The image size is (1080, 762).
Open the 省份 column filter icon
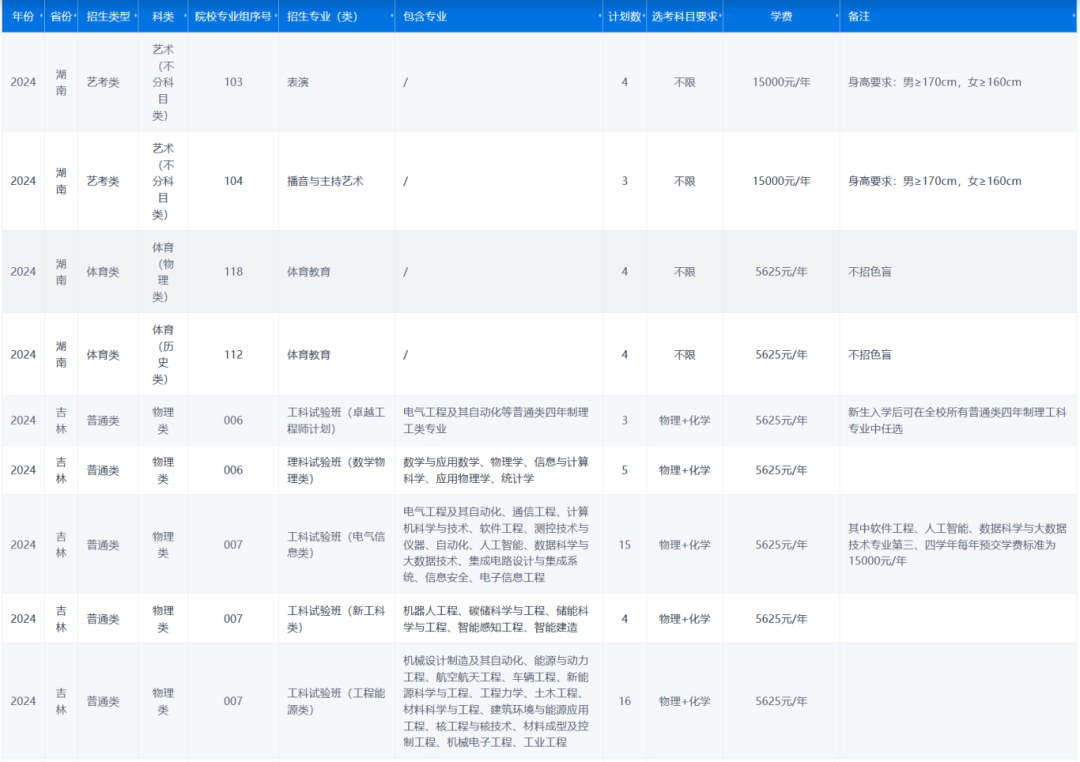click(x=76, y=16)
